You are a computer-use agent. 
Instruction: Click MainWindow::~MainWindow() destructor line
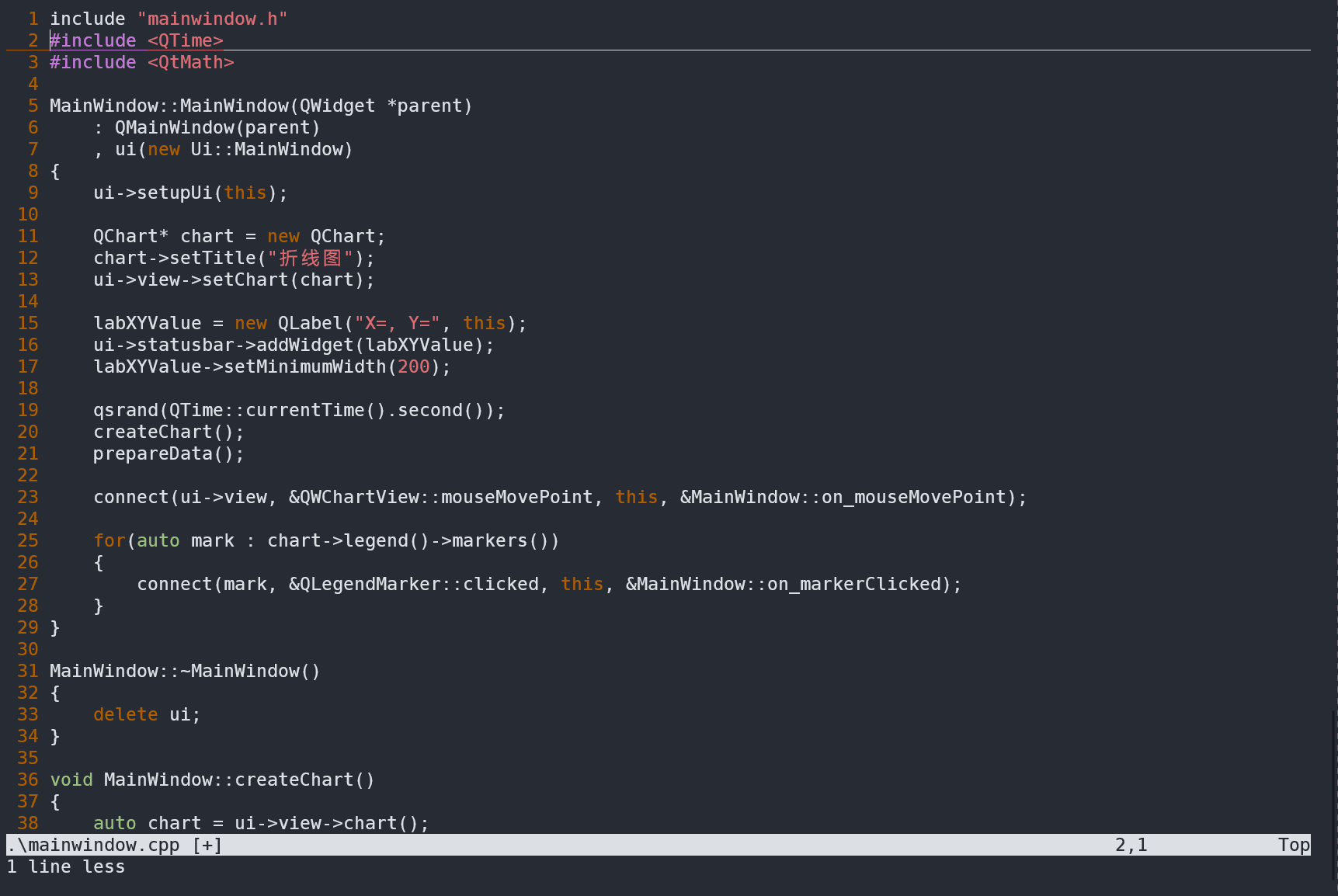click(185, 671)
